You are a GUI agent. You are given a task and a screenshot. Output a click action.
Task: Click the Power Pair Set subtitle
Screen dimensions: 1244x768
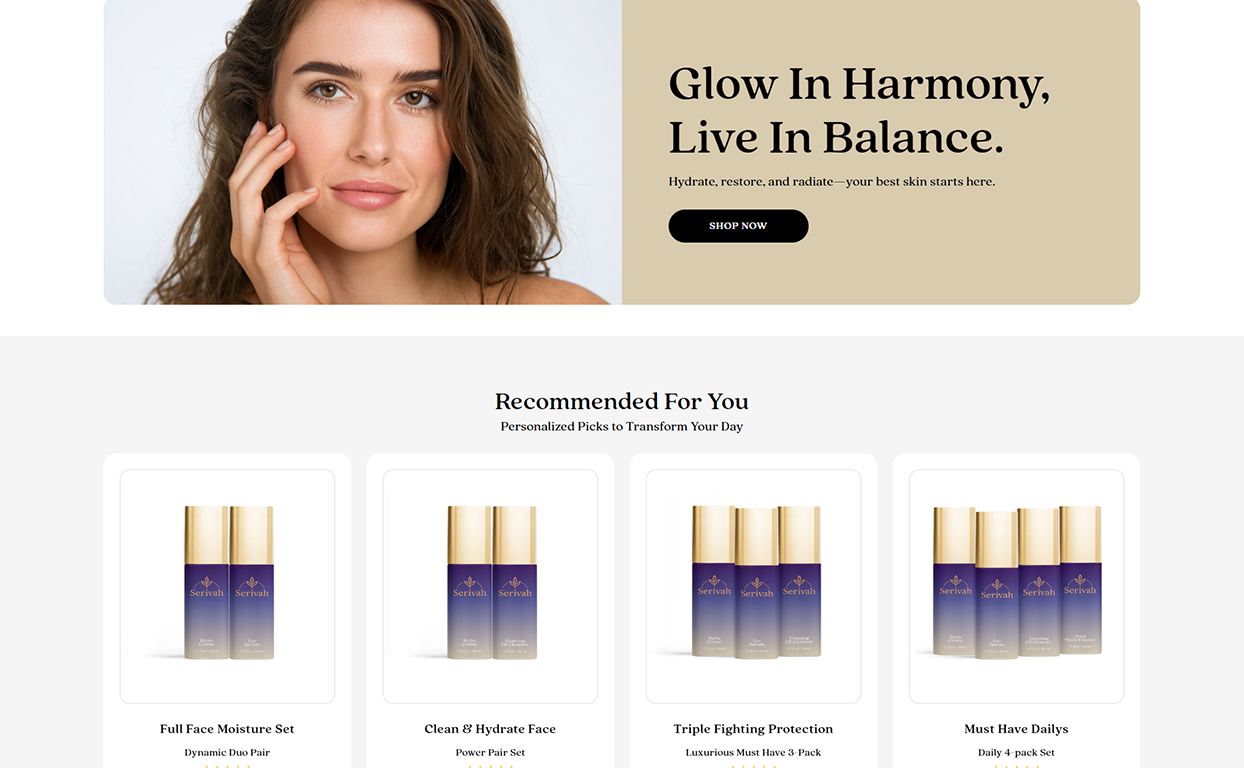point(490,753)
